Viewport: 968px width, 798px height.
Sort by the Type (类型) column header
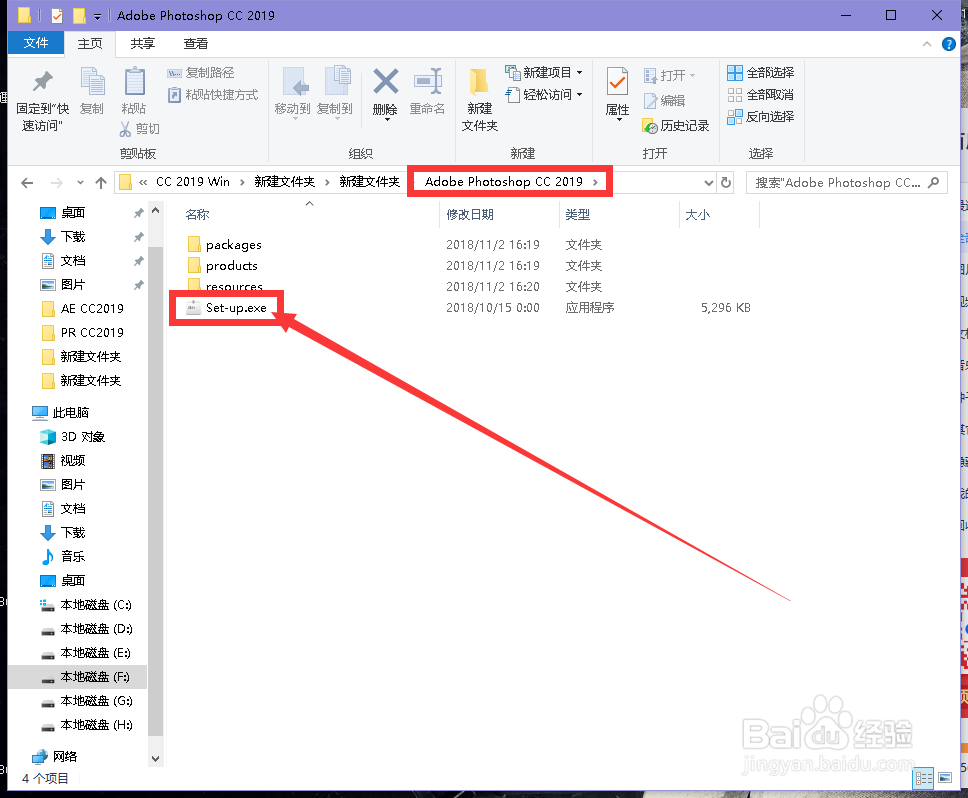coord(578,215)
